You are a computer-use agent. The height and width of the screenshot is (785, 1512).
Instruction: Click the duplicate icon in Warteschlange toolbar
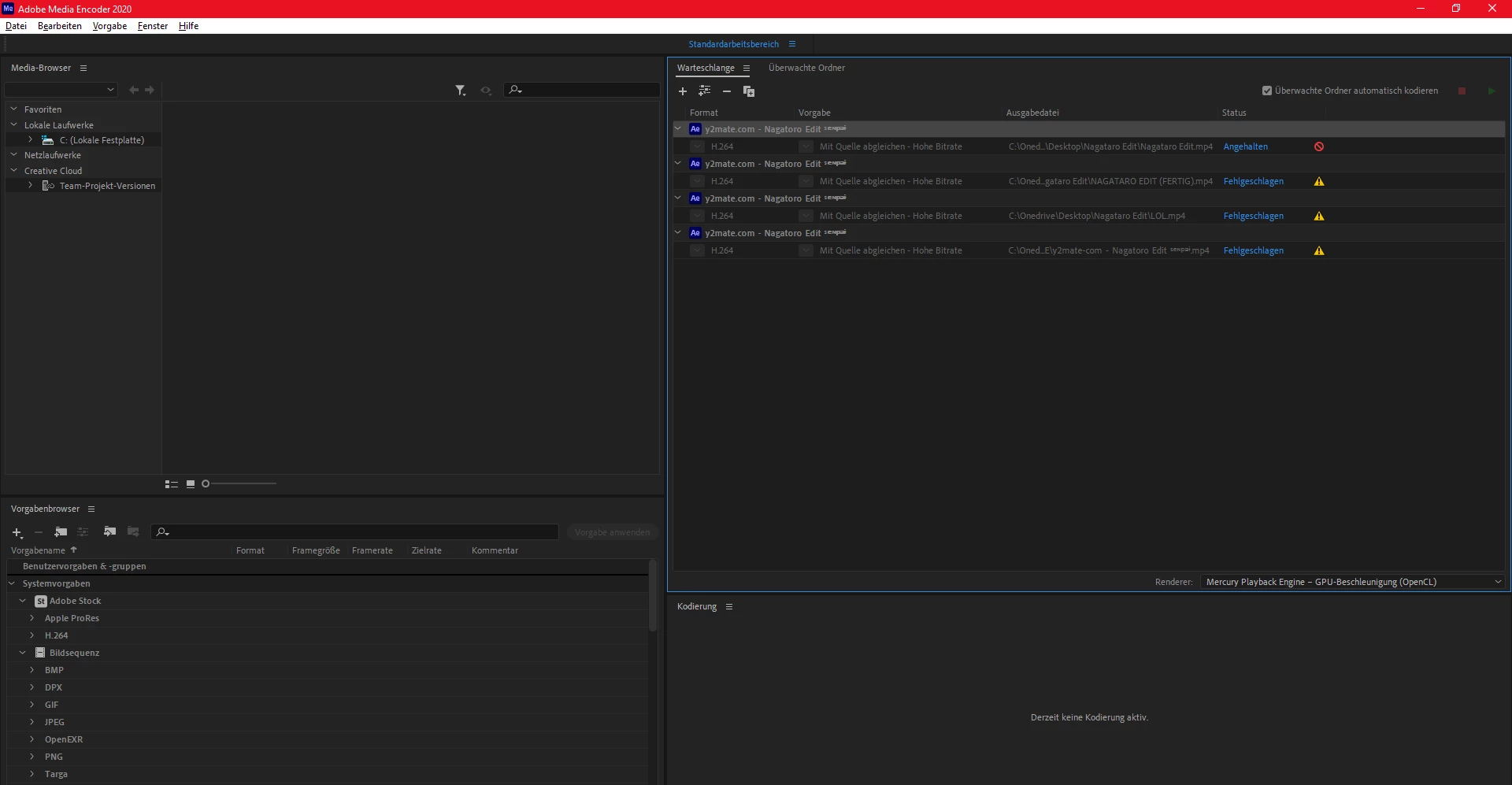[x=749, y=91]
